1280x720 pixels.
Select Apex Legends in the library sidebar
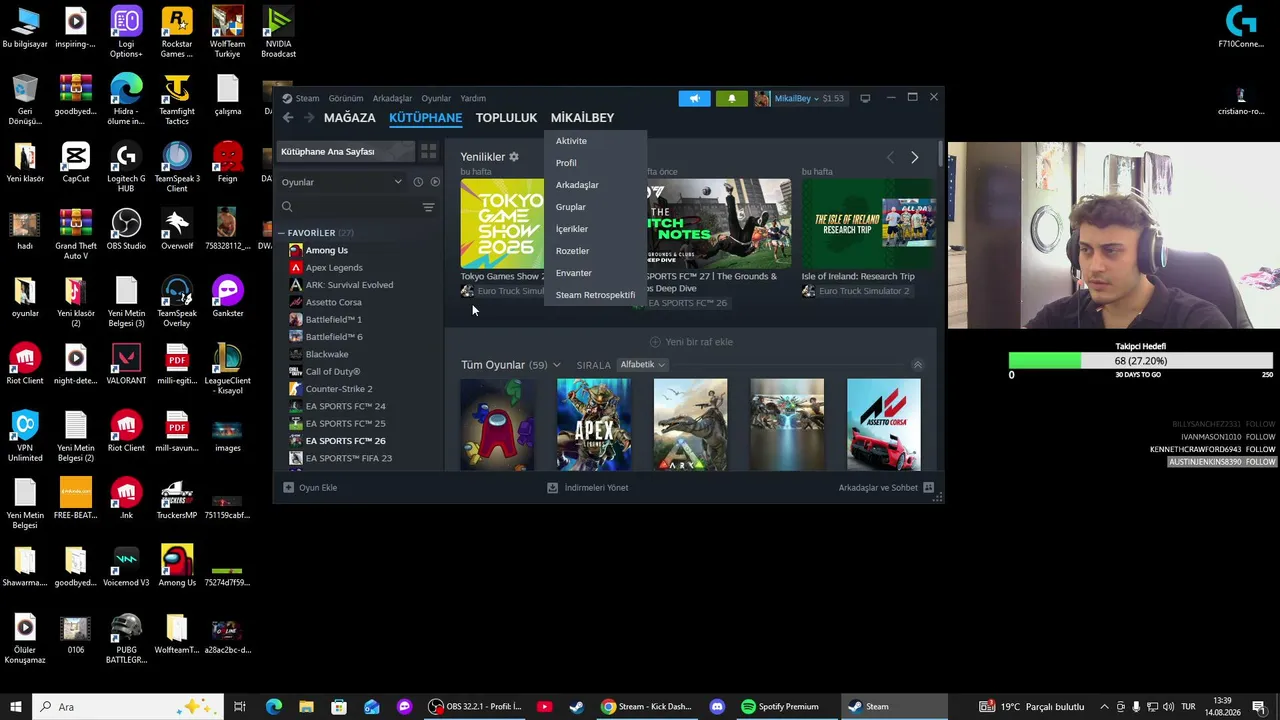[334, 268]
